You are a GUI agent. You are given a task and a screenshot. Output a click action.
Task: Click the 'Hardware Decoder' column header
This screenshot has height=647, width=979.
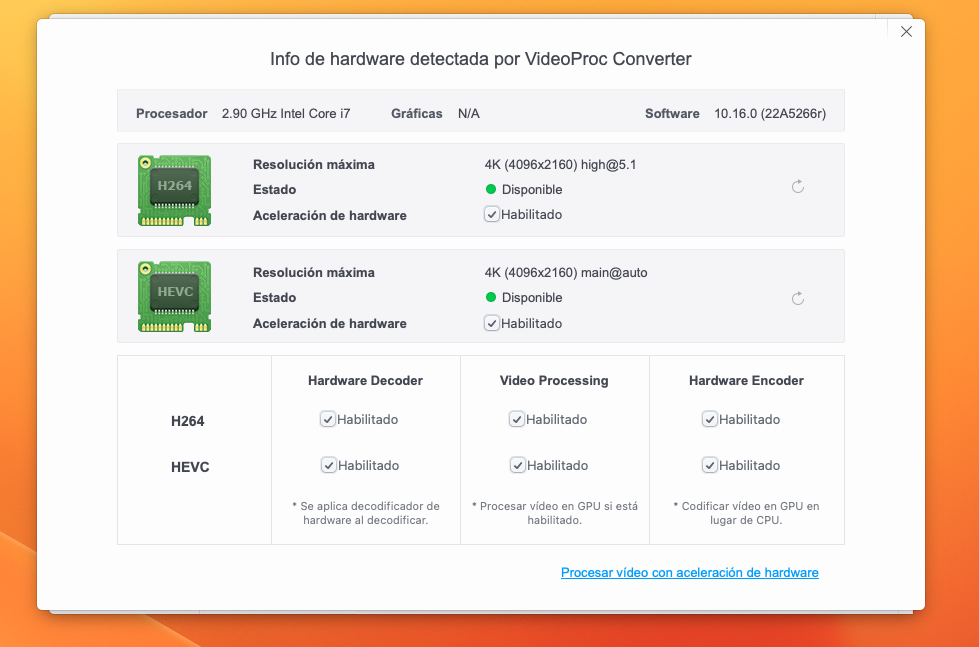tap(365, 380)
